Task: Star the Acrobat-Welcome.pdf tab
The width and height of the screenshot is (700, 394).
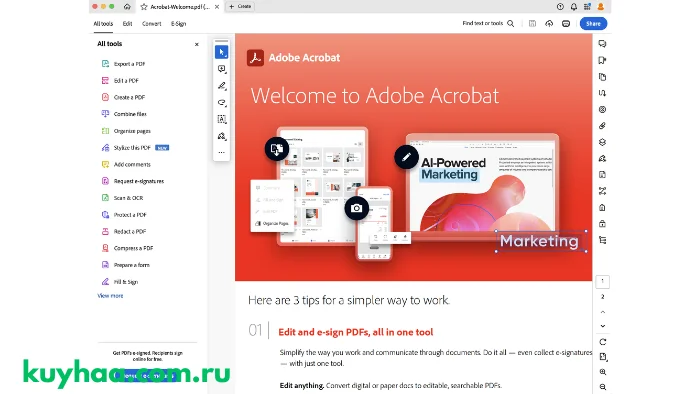Action: pyautogui.click(x=144, y=7)
